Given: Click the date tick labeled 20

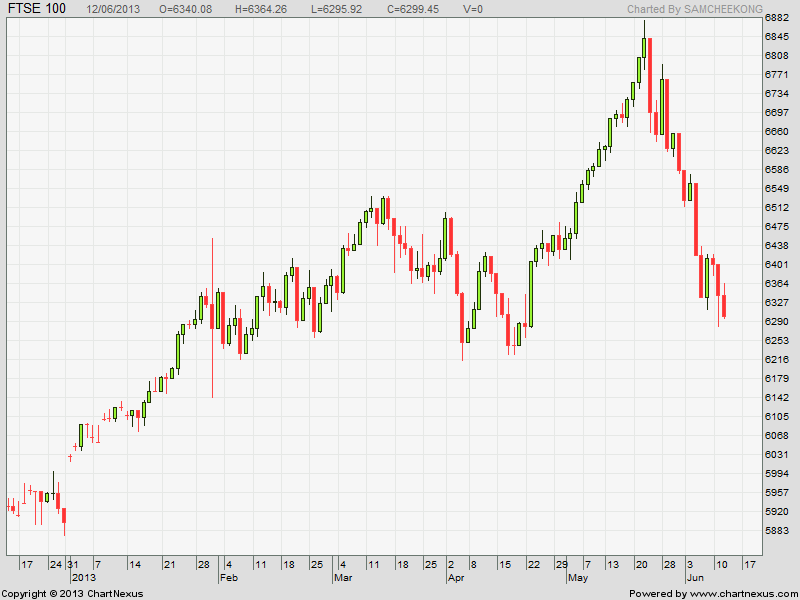Looking at the screenshot, I should coord(641,564).
